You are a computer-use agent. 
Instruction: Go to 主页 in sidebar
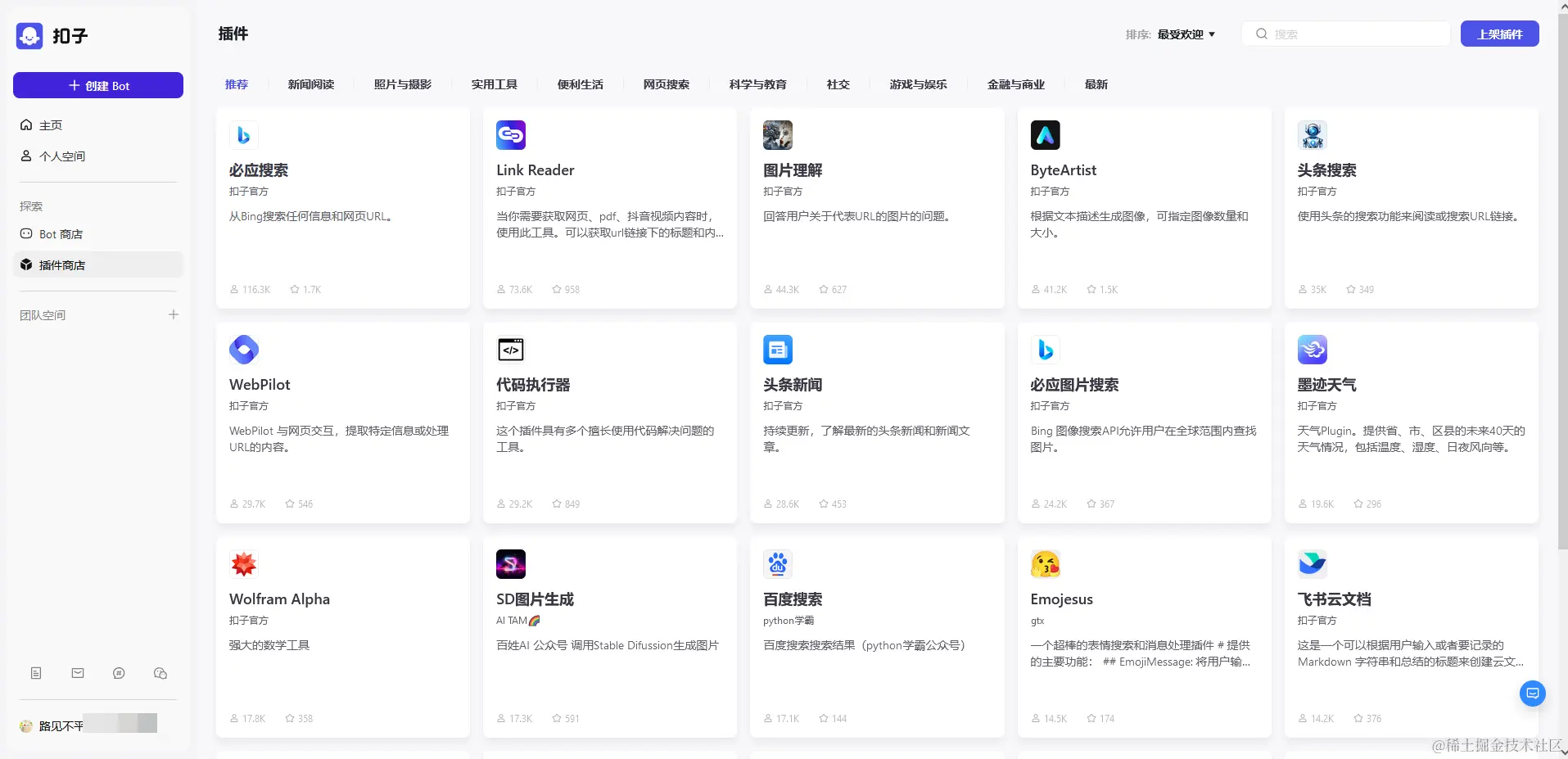[x=98, y=125]
